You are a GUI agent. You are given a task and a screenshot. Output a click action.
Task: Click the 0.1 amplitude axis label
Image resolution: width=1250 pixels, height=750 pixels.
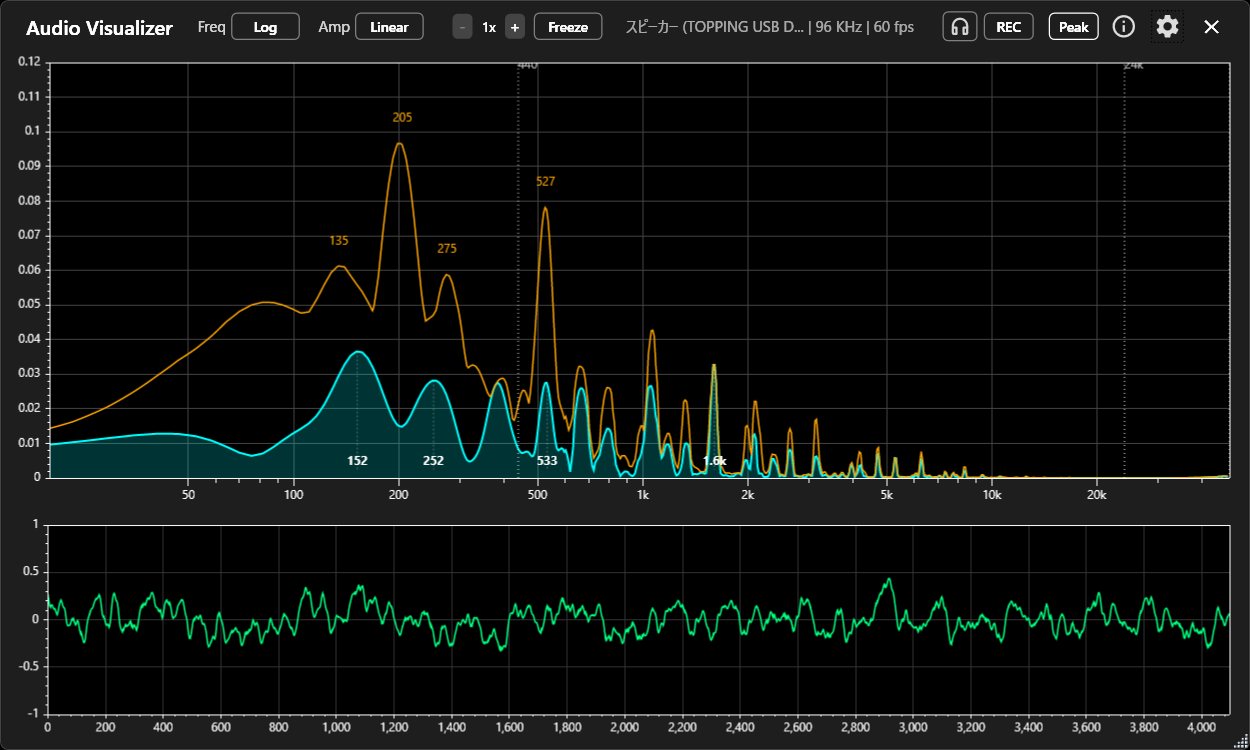pos(33,131)
